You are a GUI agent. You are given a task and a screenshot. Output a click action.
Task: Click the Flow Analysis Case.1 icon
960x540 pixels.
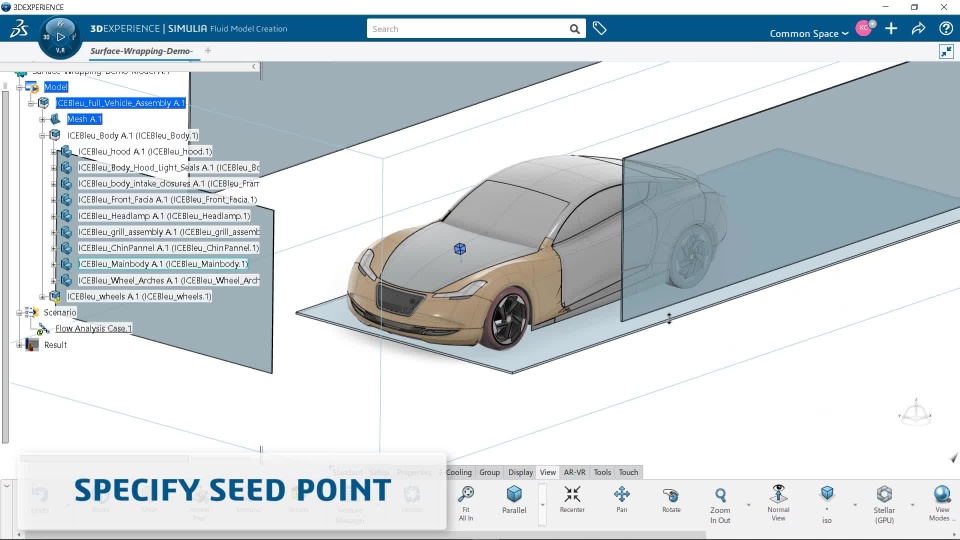point(43,329)
